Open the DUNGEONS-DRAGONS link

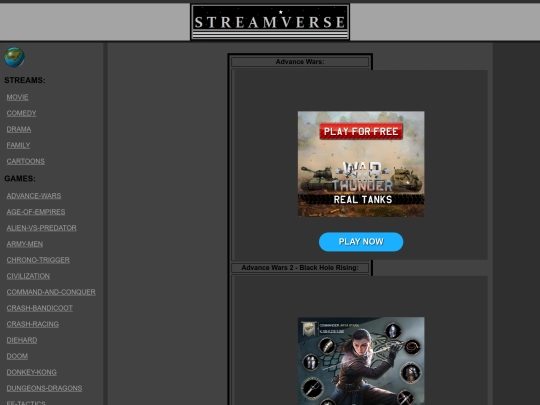[44, 388]
